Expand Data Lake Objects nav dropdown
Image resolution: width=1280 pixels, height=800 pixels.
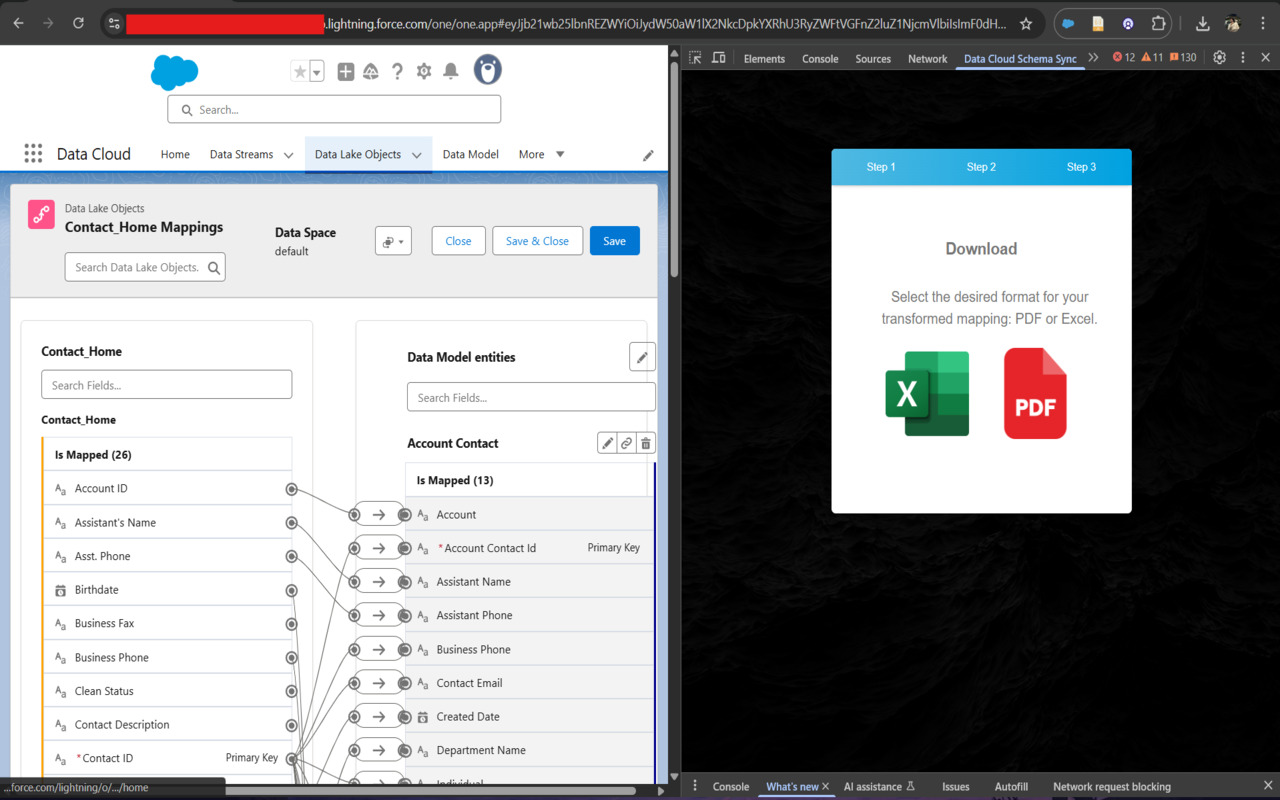coord(416,155)
